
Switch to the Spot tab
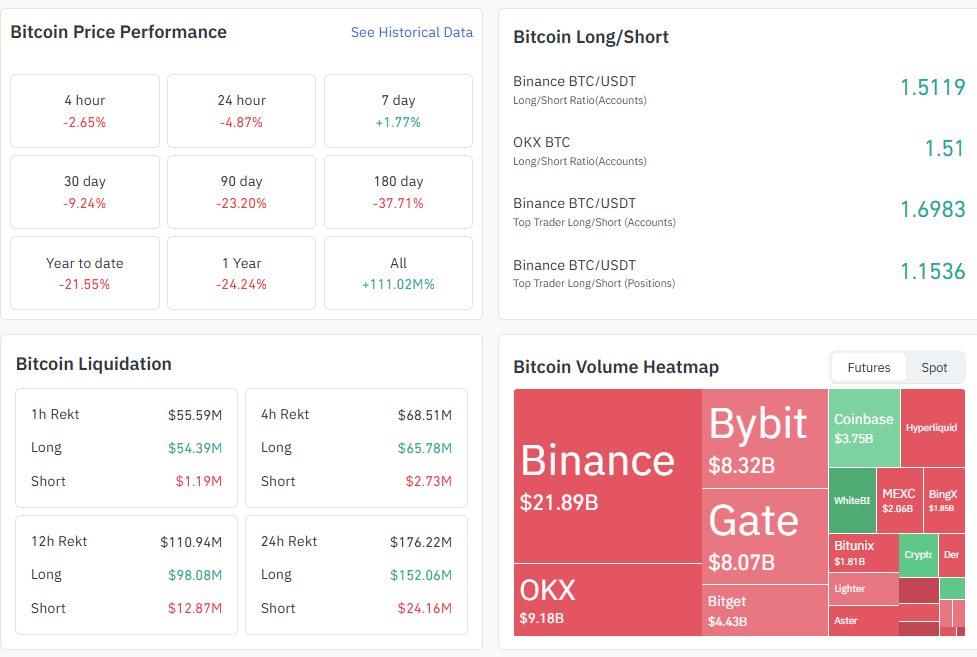pos(933,367)
